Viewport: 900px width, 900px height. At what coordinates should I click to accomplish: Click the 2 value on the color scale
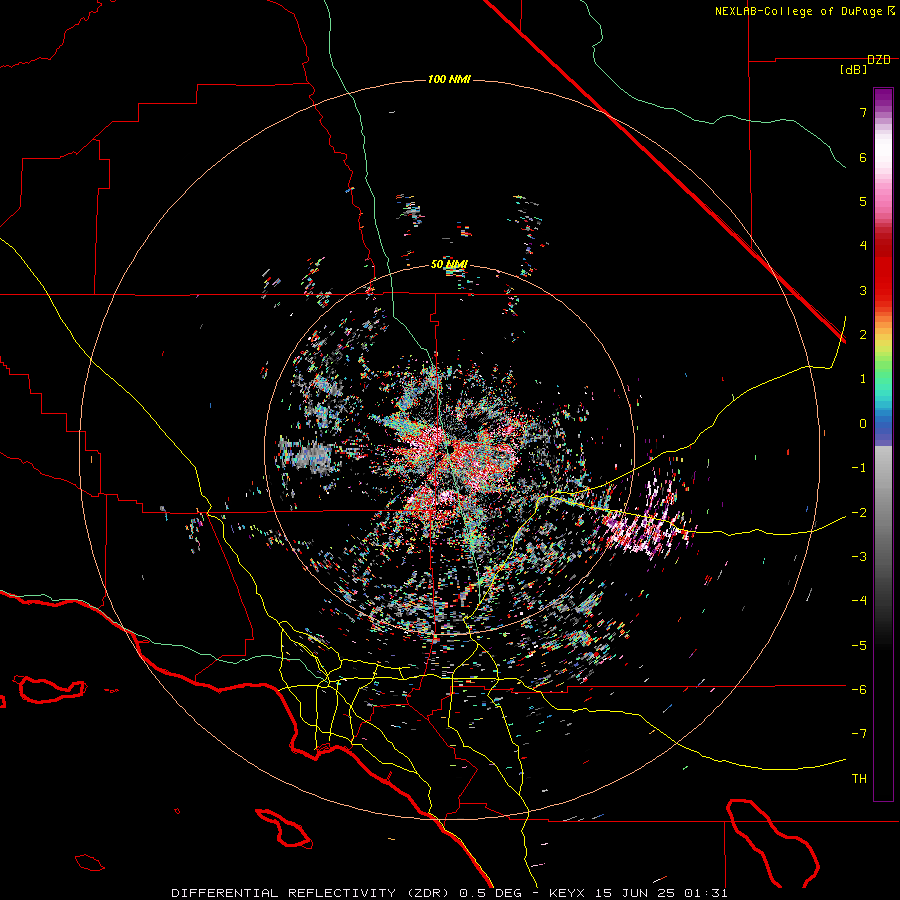tap(863, 335)
